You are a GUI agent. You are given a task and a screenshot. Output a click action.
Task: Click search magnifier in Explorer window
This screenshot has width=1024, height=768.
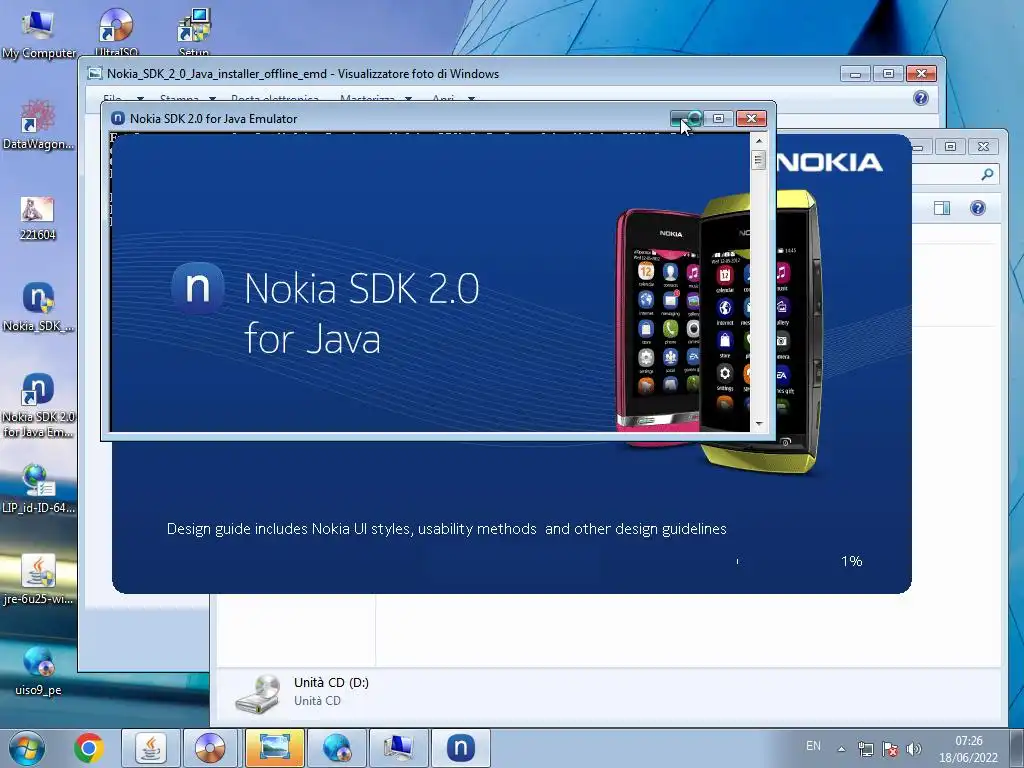click(987, 174)
